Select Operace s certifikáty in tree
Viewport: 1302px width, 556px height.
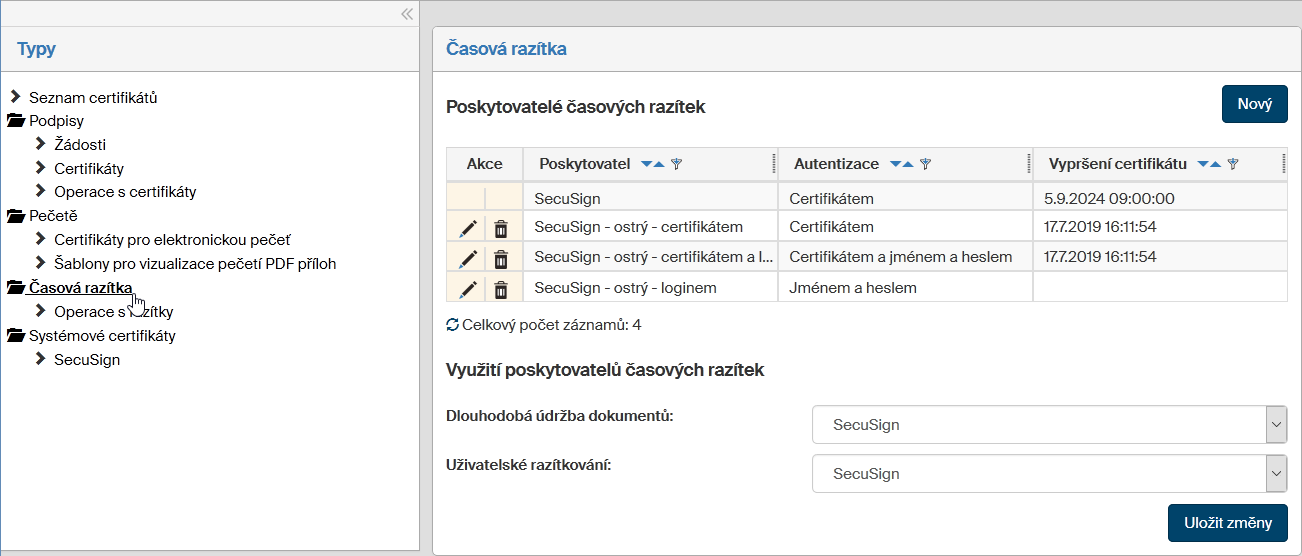coord(125,192)
